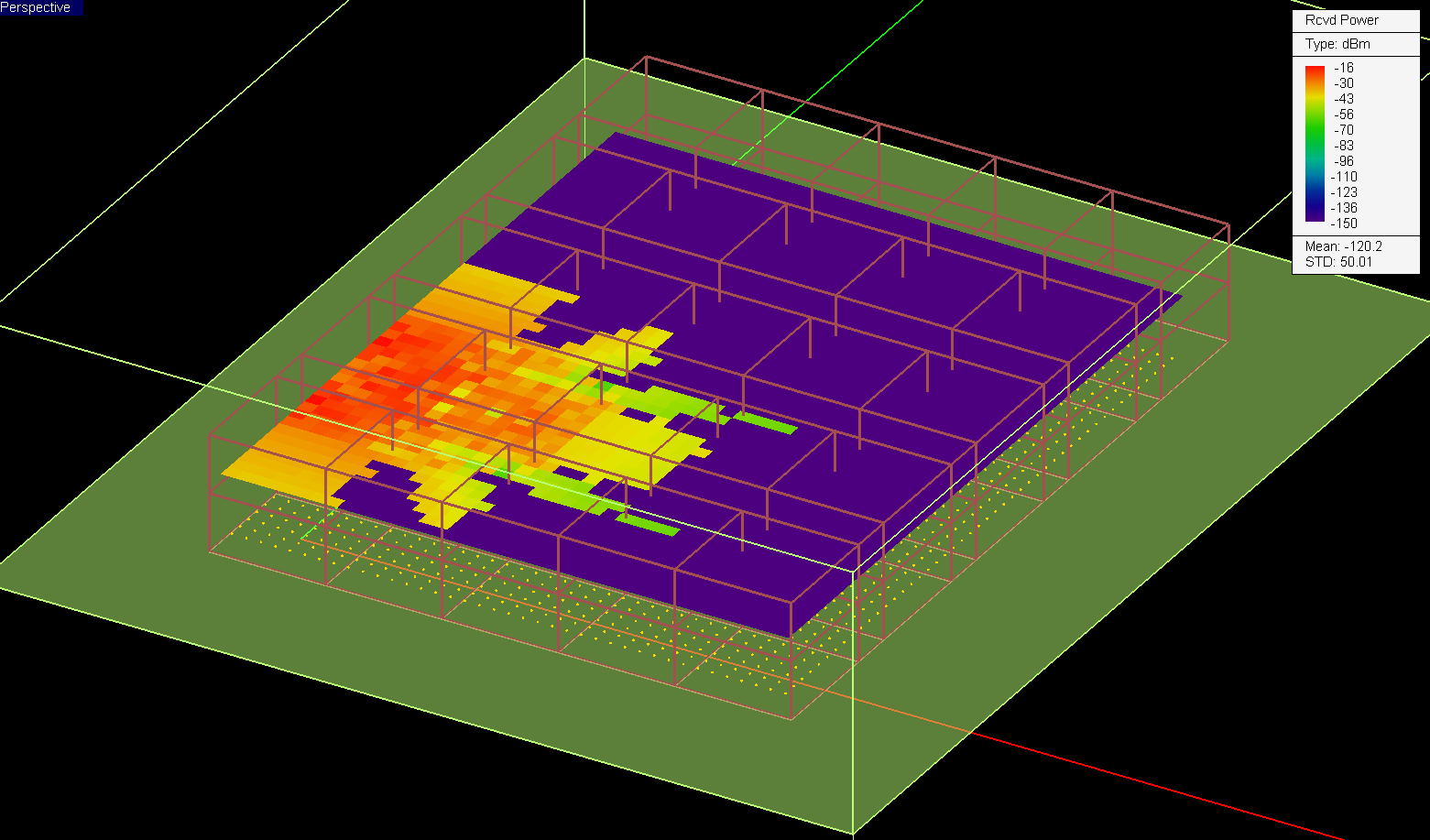Click the -136 legend value
Image resolution: width=1430 pixels, height=840 pixels.
(1344, 208)
